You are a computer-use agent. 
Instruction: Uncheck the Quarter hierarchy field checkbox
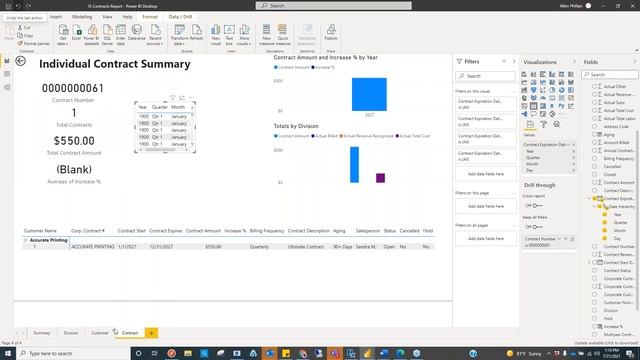click(605, 222)
